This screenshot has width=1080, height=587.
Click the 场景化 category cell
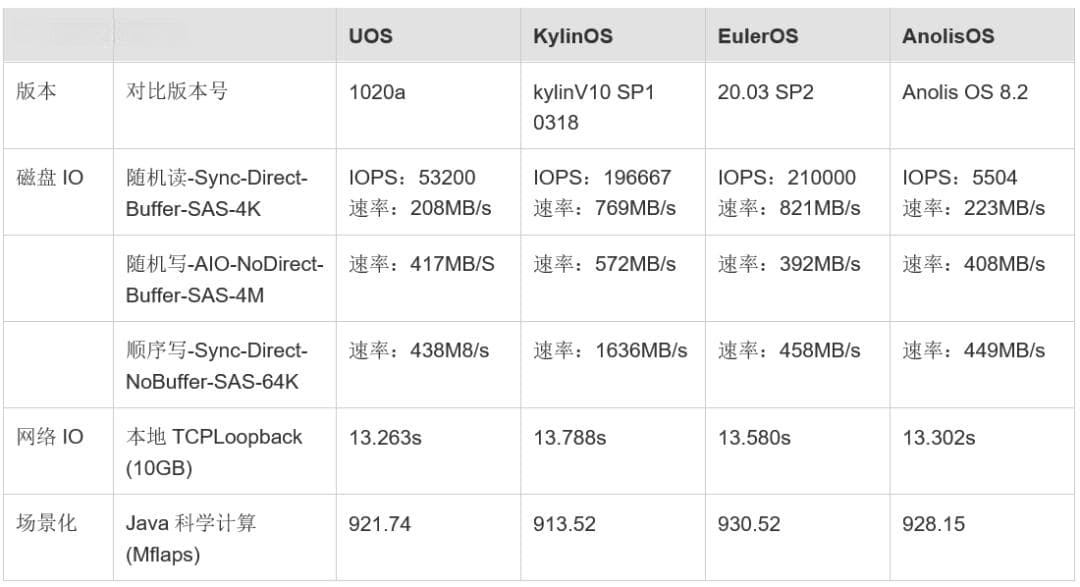pos(59,537)
